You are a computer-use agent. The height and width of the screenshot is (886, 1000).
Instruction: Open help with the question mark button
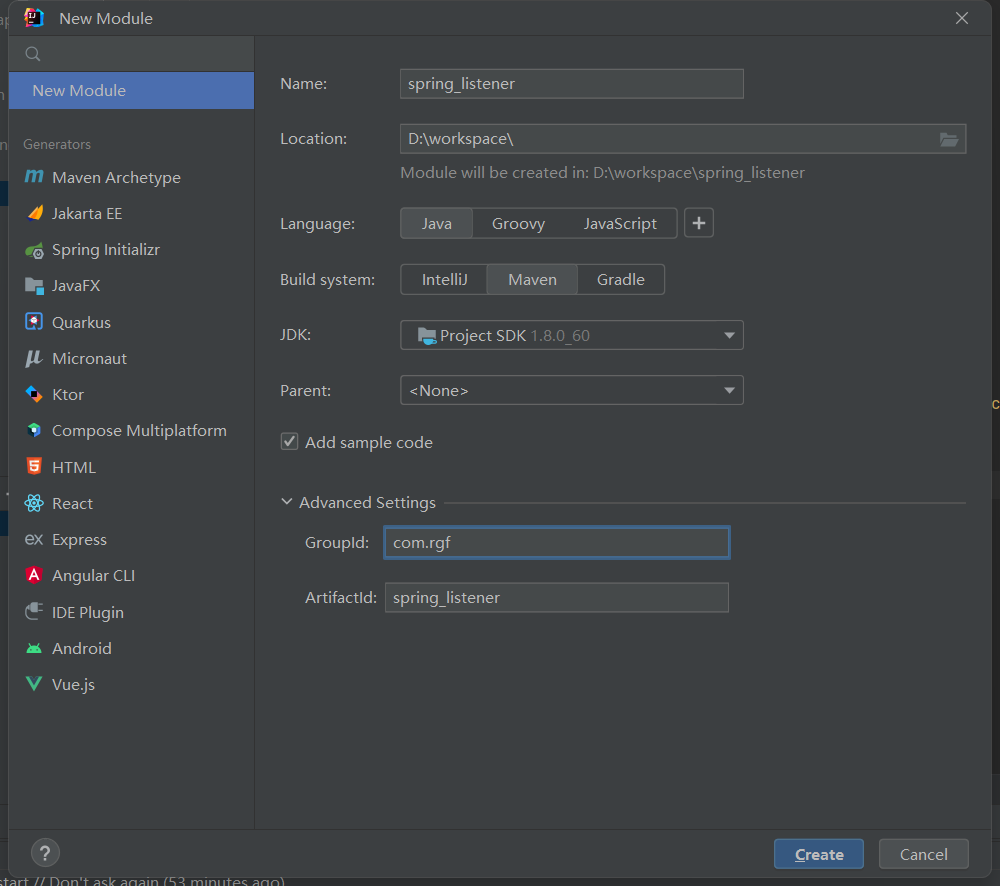point(45,853)
